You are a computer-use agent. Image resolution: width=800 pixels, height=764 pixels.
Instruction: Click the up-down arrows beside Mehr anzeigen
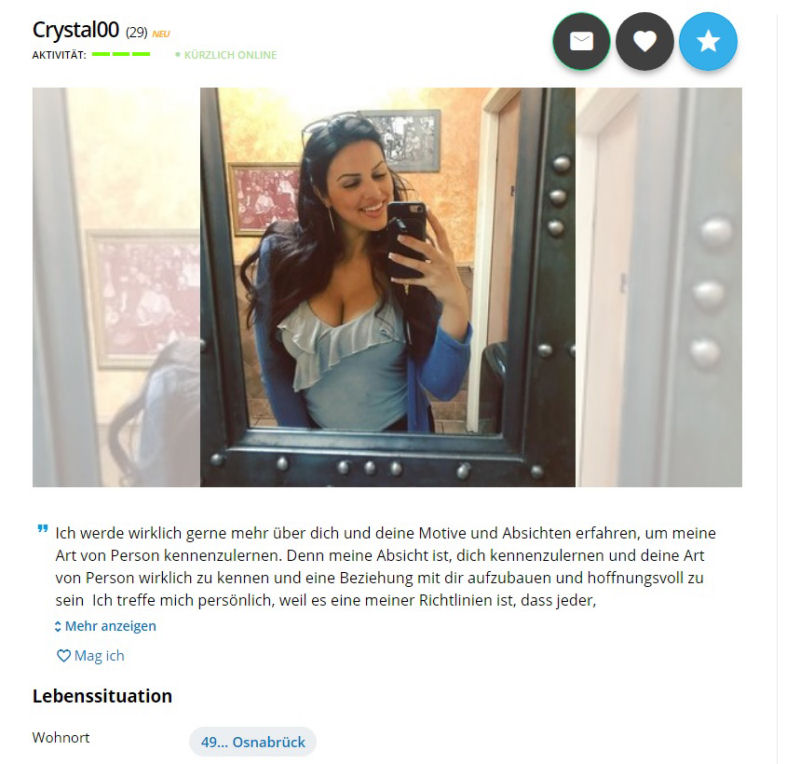[x=58, y=627]
